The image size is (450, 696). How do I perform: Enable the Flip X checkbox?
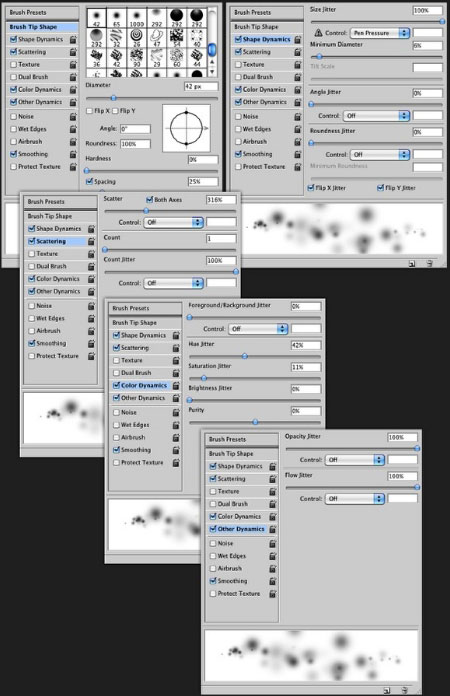click(x=90, y=111)
